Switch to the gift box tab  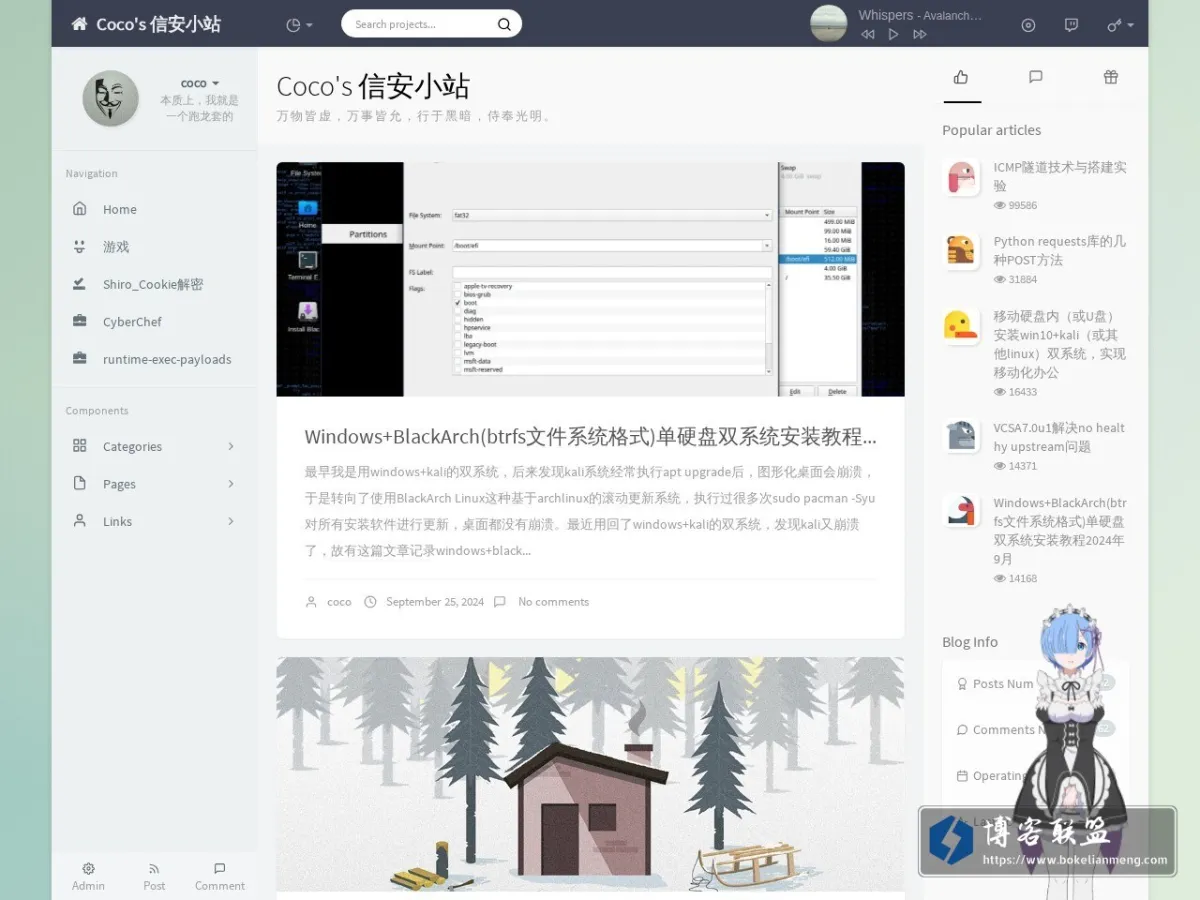pyautogui.click(x=1111, y=77)
